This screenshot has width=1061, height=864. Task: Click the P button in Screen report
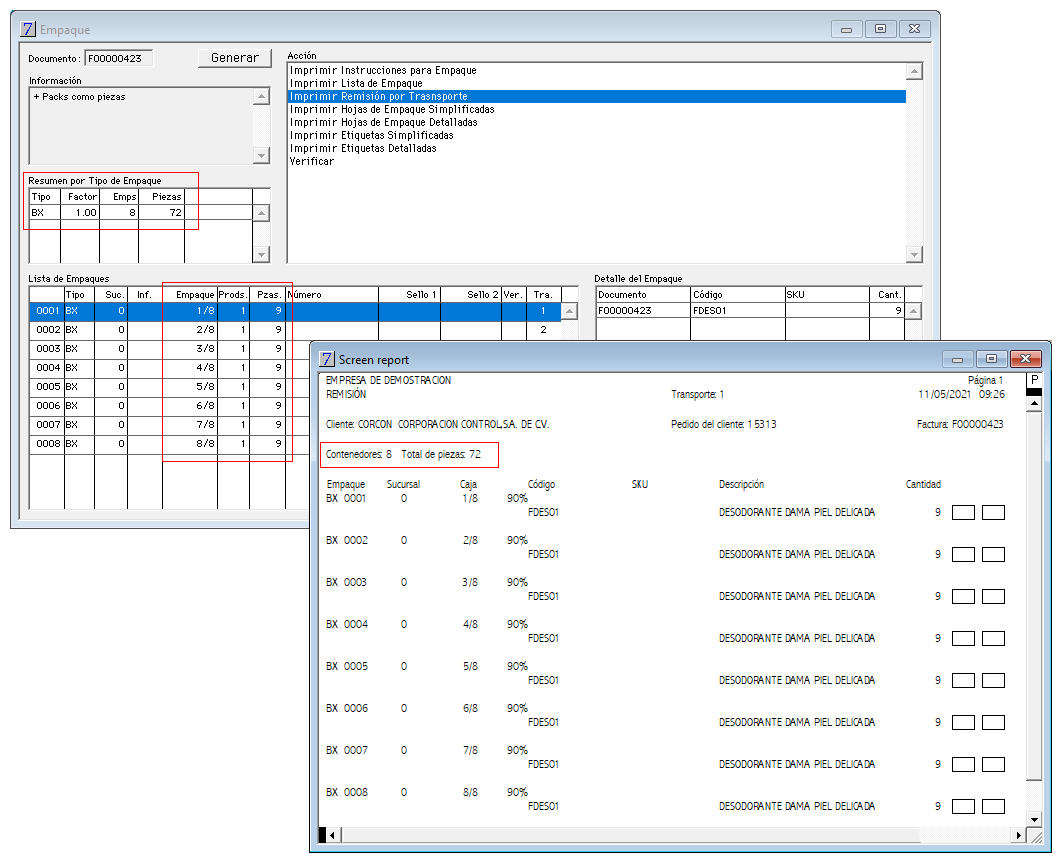[1034, 380]
